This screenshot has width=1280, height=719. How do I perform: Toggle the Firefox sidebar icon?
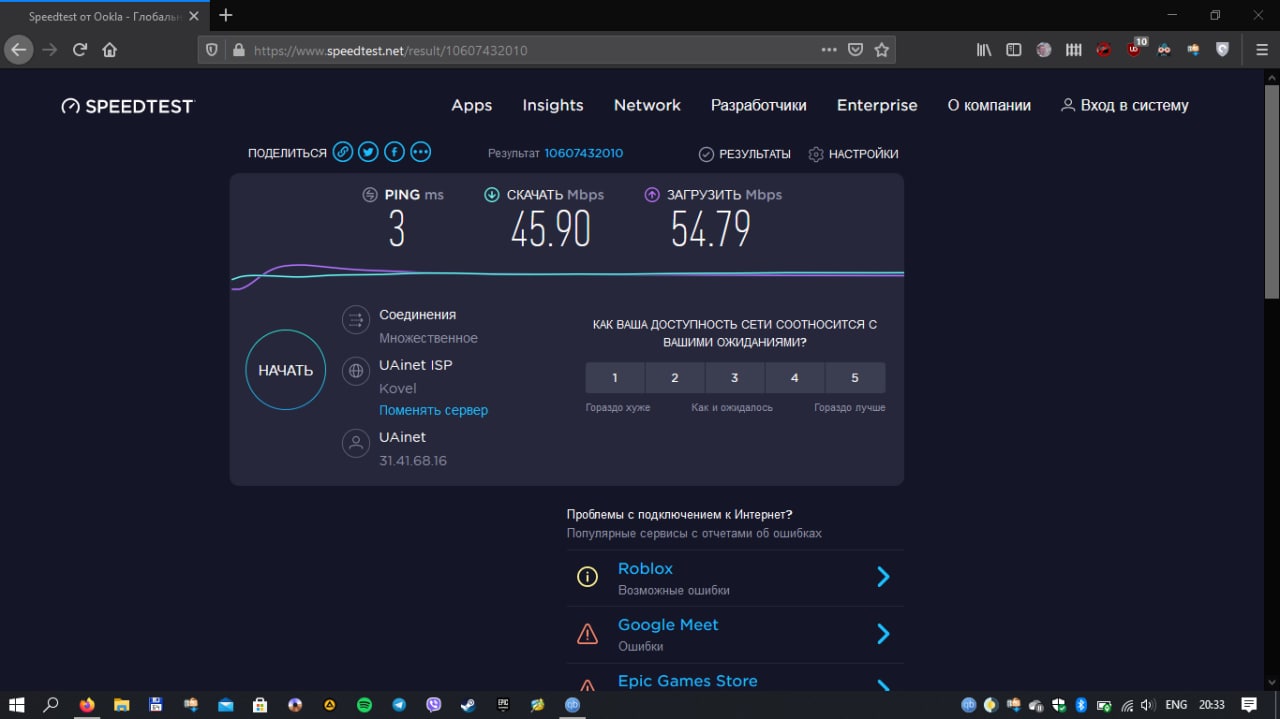tap(1014, 50)
